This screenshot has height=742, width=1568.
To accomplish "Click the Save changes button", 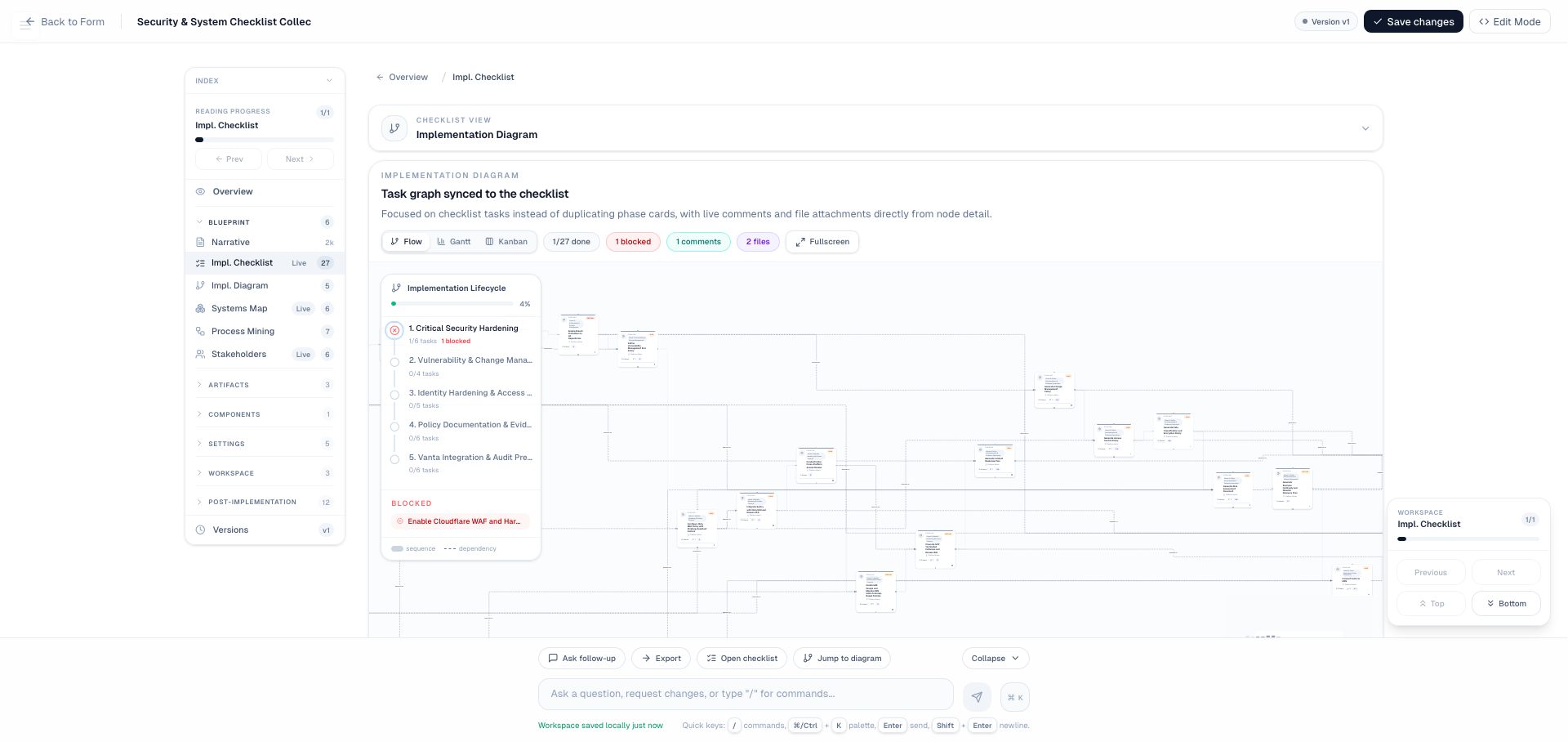I will [x=1414, y=21].
